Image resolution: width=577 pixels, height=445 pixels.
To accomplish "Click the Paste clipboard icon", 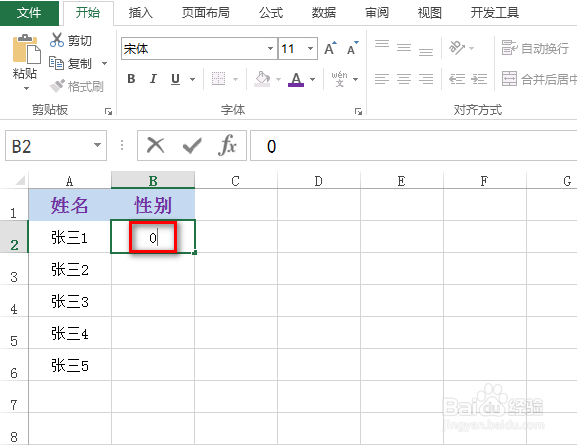I will [26, 49].
